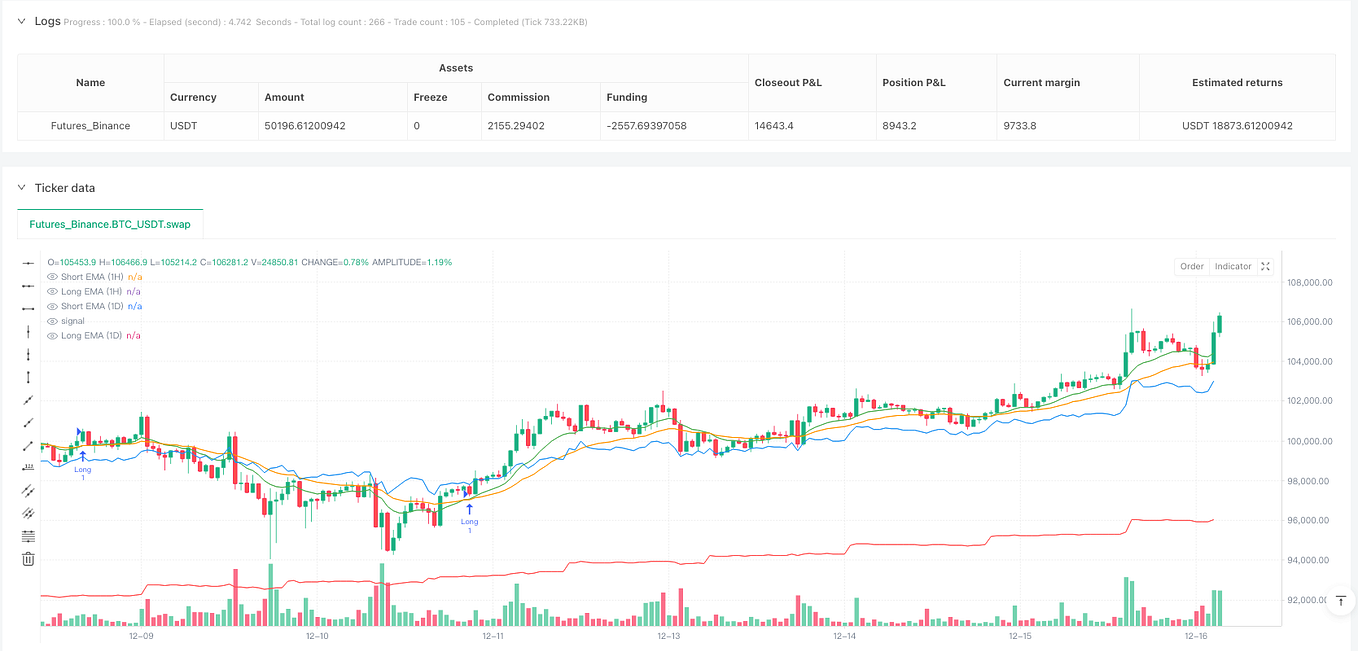Select the price channel line tool
The image size is (1358, 651).
28,512
